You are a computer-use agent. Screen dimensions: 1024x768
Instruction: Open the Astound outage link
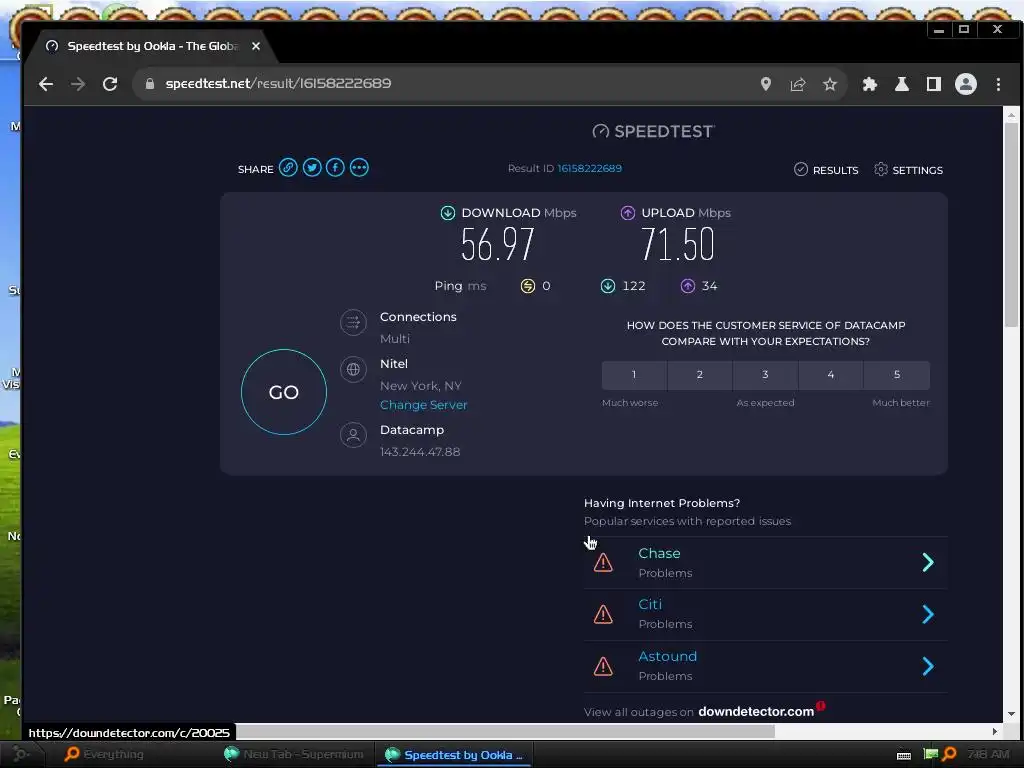click(667, 656)
